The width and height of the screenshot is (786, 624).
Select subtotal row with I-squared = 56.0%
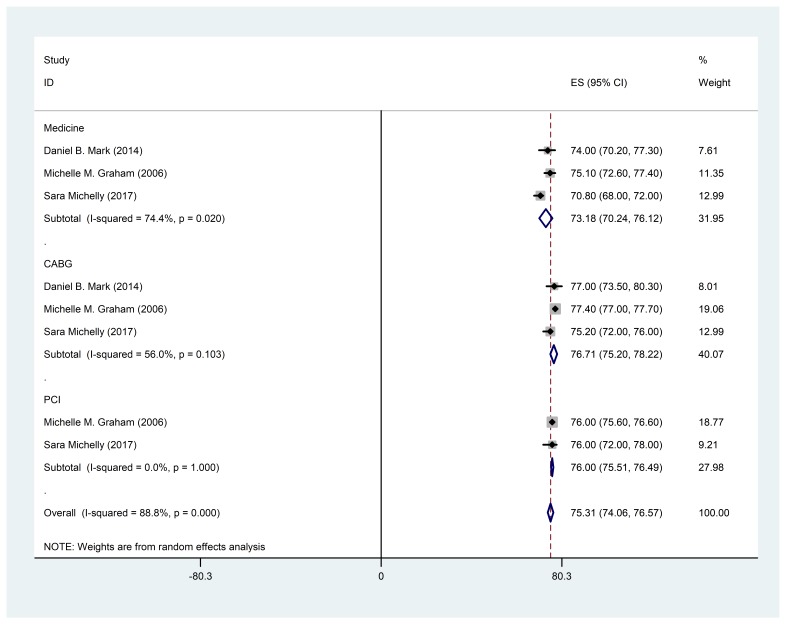click(x=134, y=354)
